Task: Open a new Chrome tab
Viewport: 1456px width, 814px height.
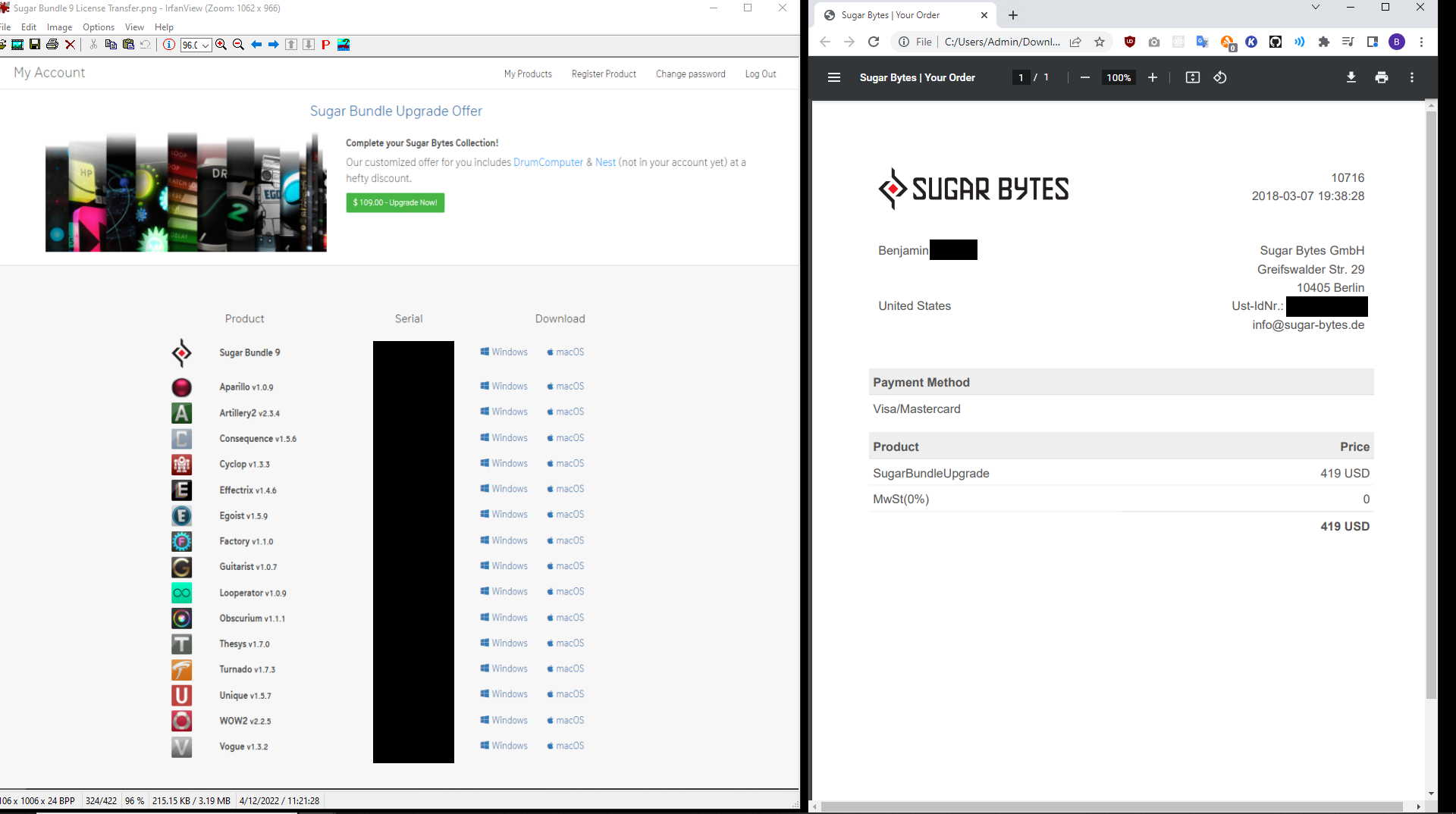Action: (1013, 15)
